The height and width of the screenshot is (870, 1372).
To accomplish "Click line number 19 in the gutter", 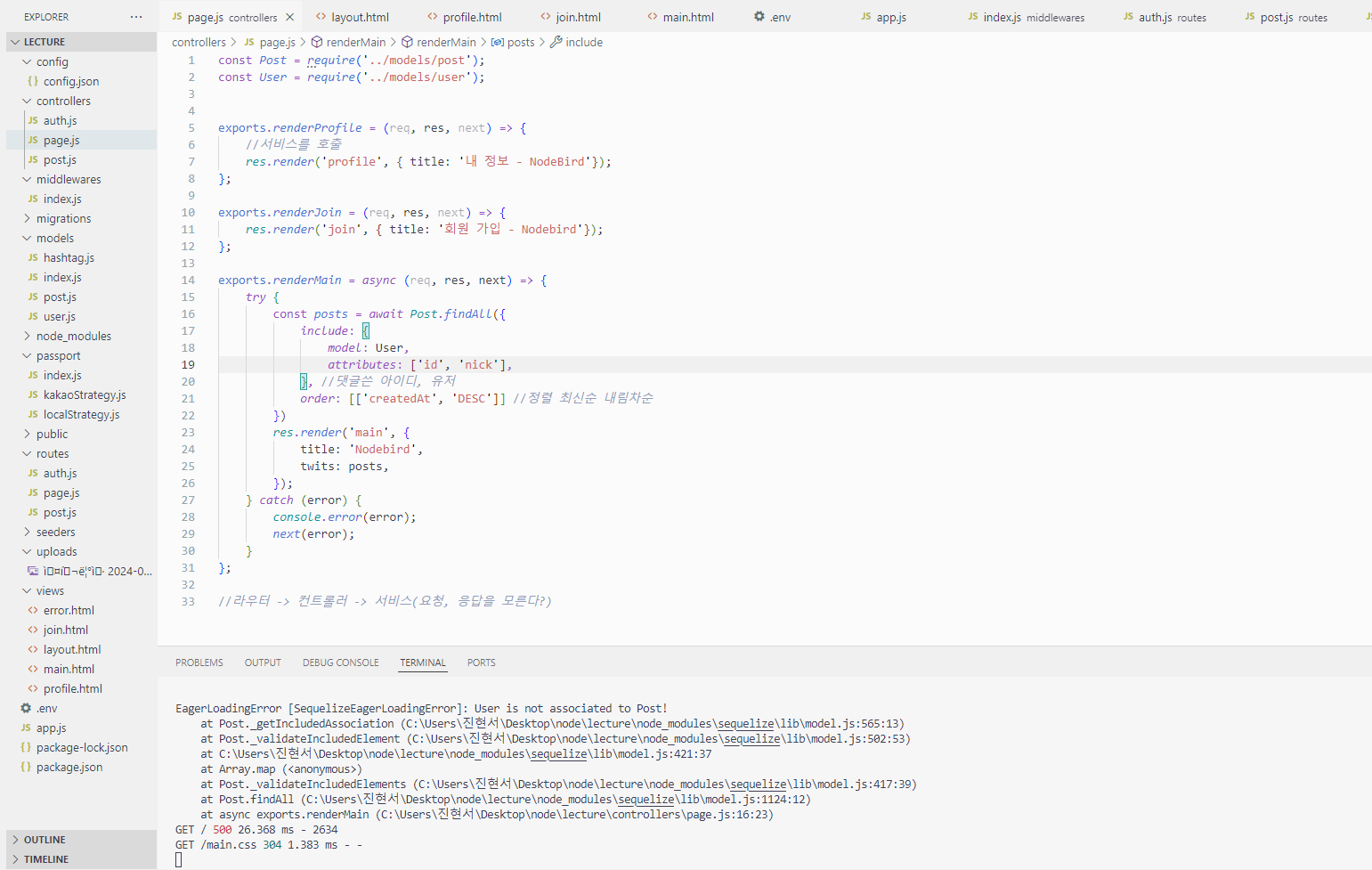I will (188, 364).
